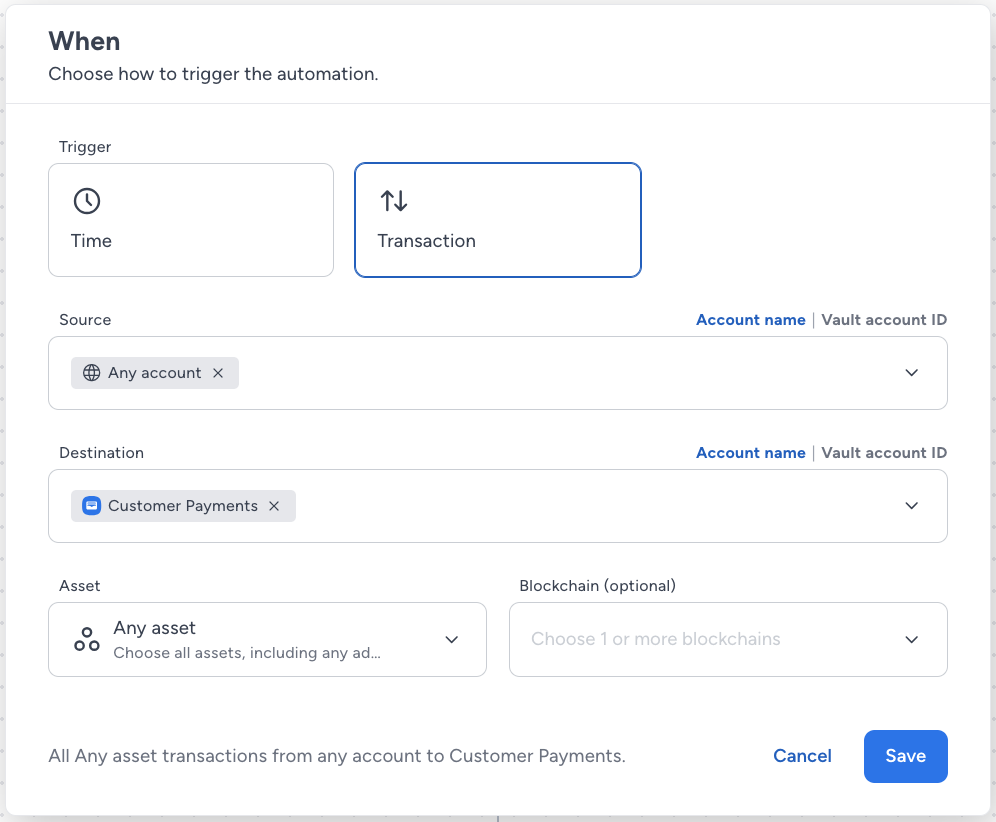This screenshot has height=822, width=996.
Task: Switch Source to Vault account ID view
Action: tap(884, 320)
